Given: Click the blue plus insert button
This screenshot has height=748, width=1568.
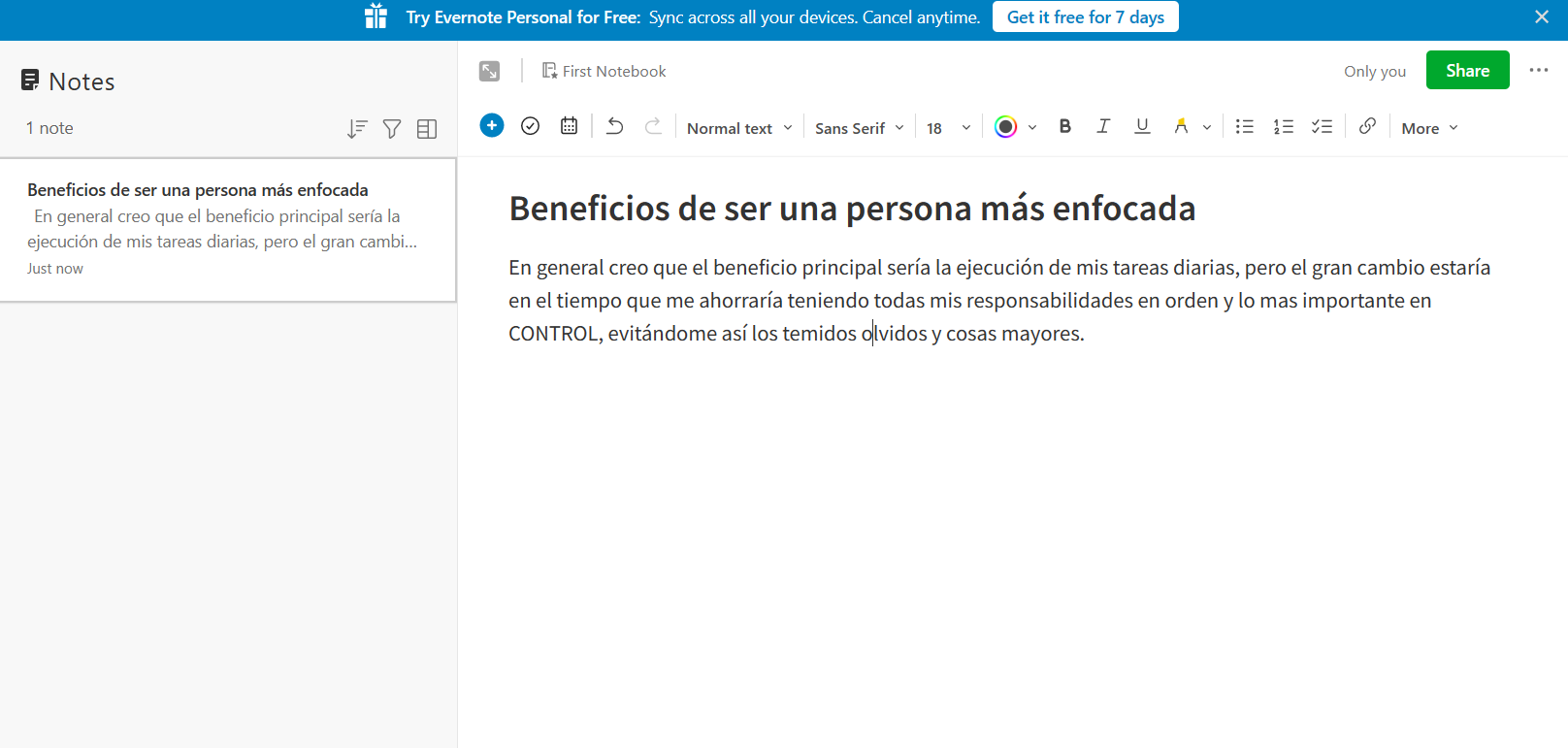Looking at the screenshot, I should point(492,125).
